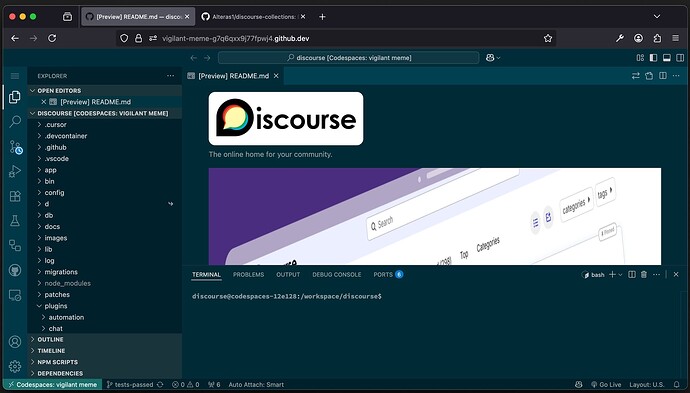Bookmark this page with the star
Image resolution: width=690 pixels, height=393 pixels.
[x=548, y=38]
